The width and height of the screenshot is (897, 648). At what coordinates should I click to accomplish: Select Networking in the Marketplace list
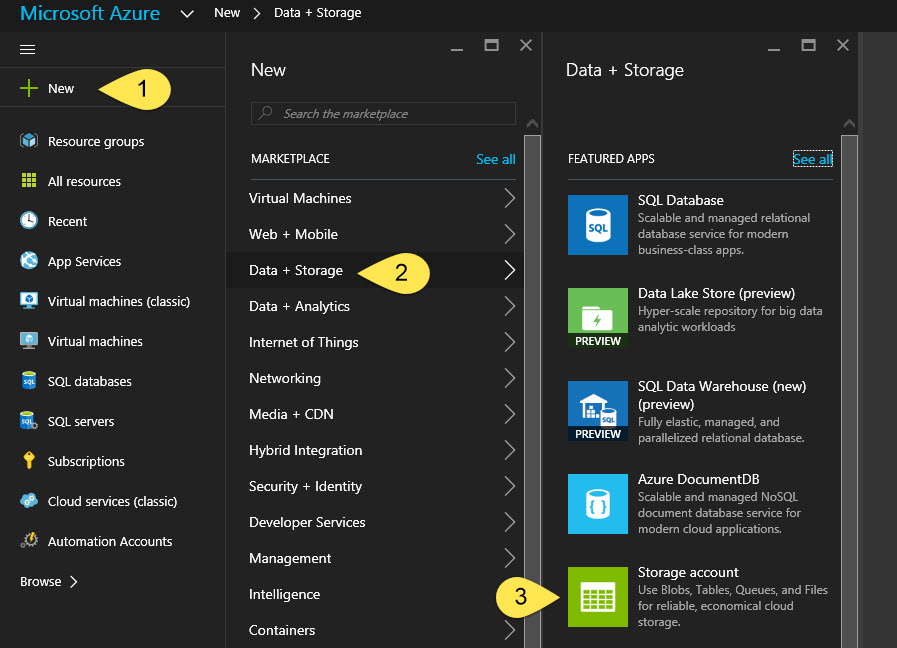click(285, 378)
